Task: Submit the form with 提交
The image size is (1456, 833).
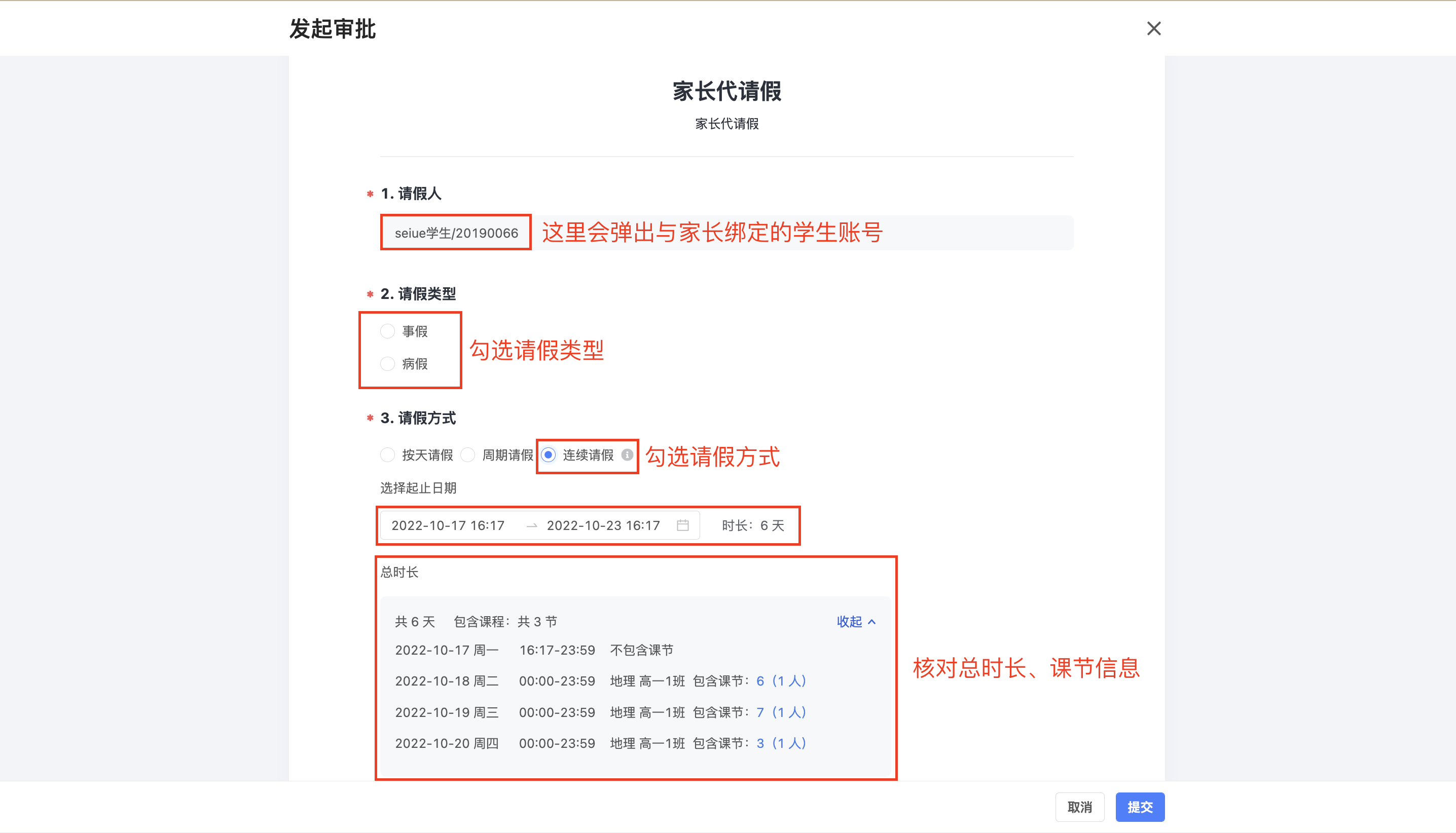Action: coord(1140,807)
